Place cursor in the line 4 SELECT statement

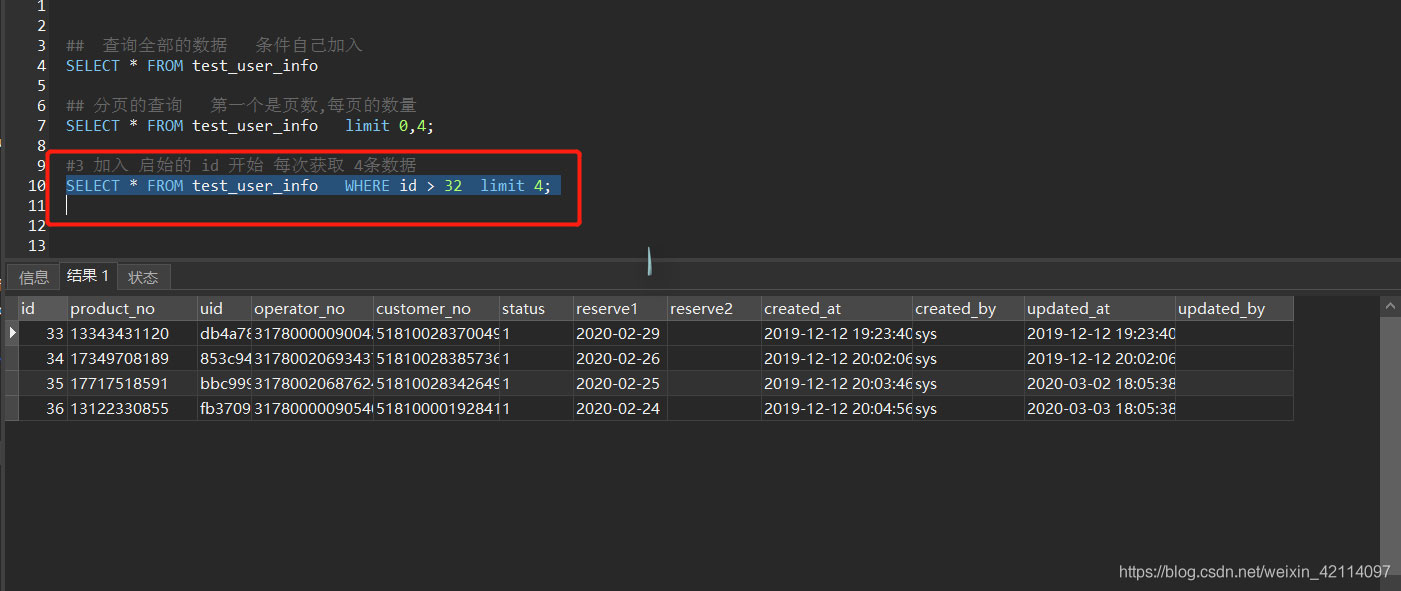click(x=192, y=66)
